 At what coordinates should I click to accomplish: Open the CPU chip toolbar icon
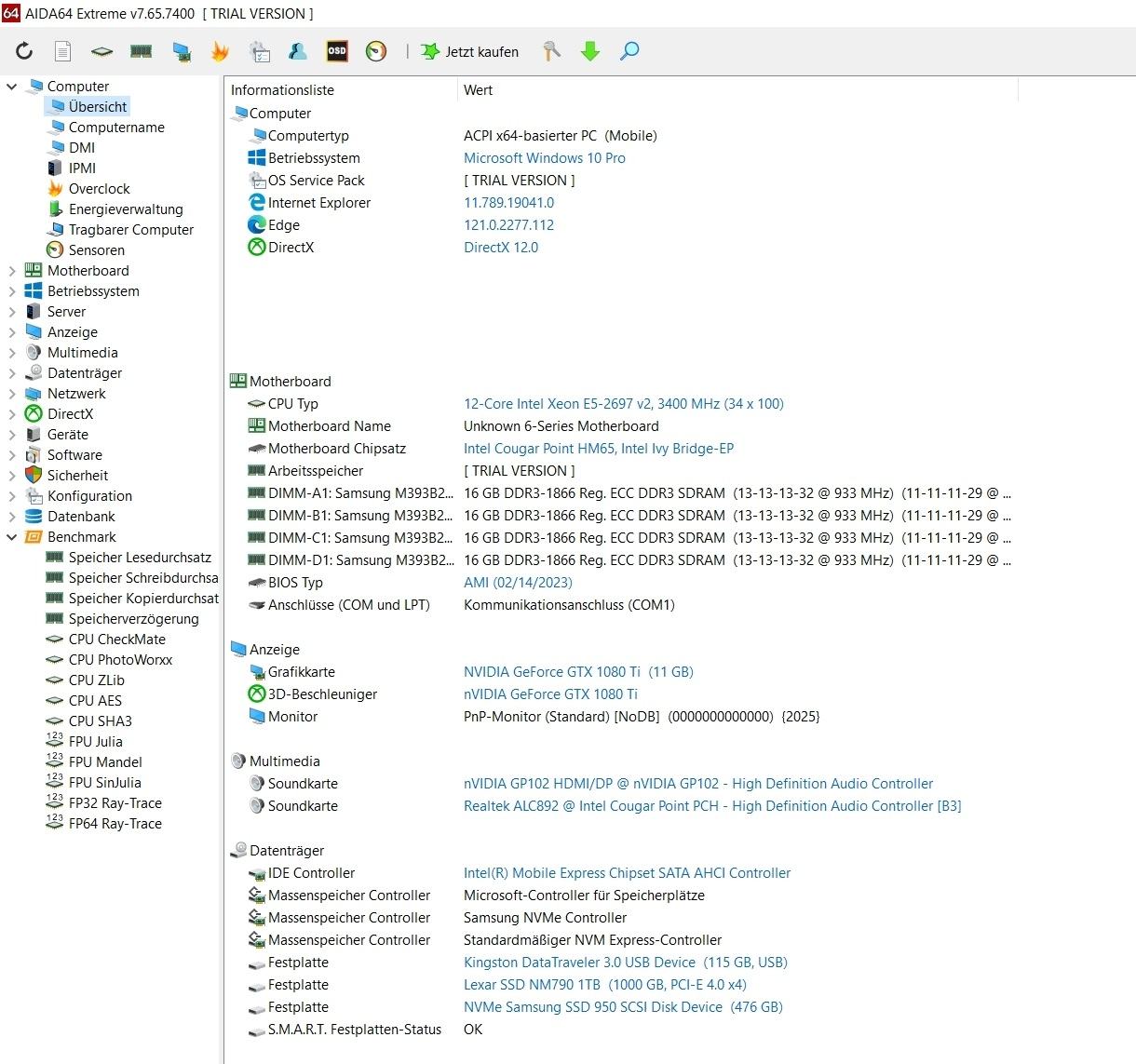click(x=101, y=51)
